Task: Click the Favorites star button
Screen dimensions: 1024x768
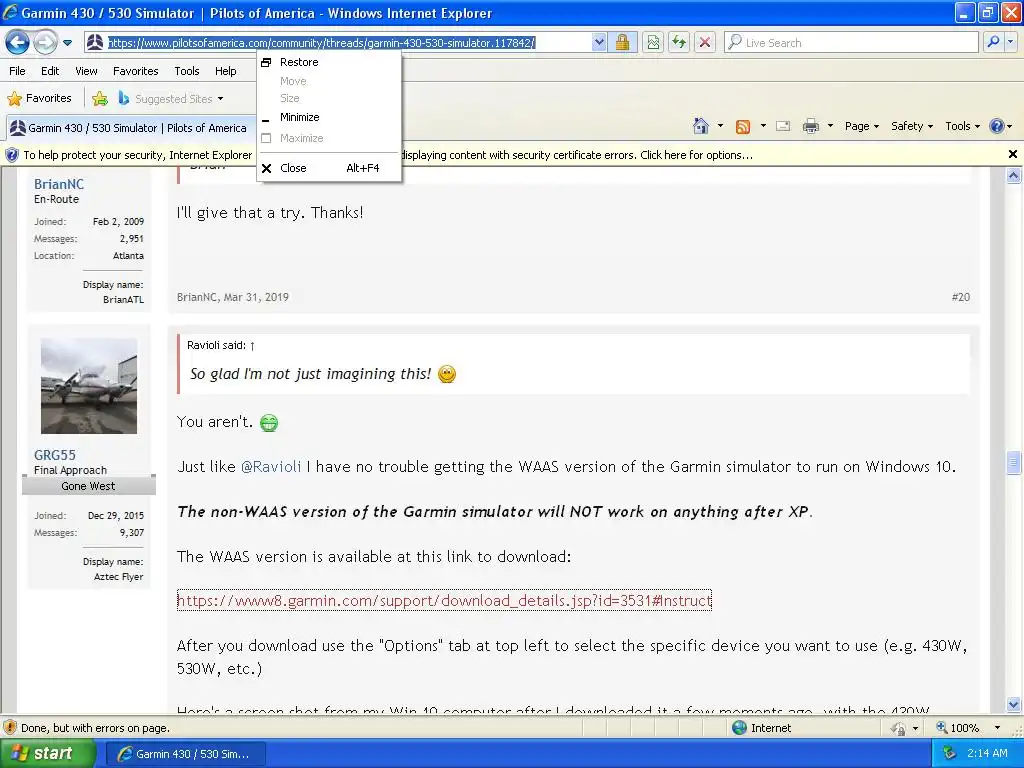Action: (x=39, y=99)
